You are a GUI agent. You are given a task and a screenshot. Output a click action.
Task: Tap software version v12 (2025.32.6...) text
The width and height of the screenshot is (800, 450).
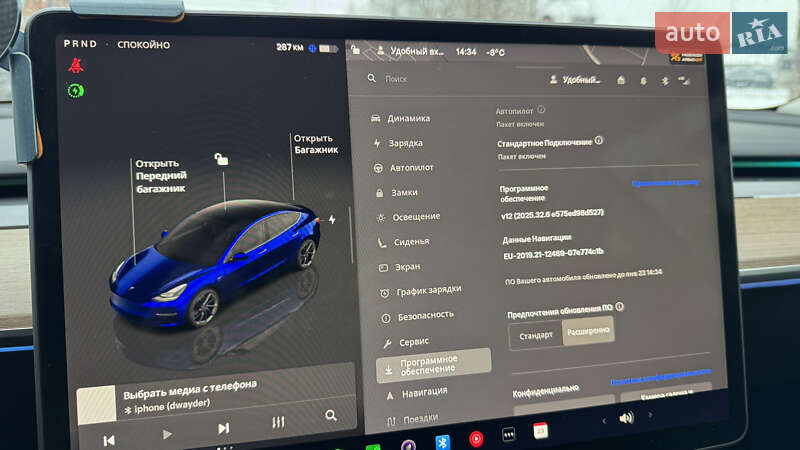(552, 214)
